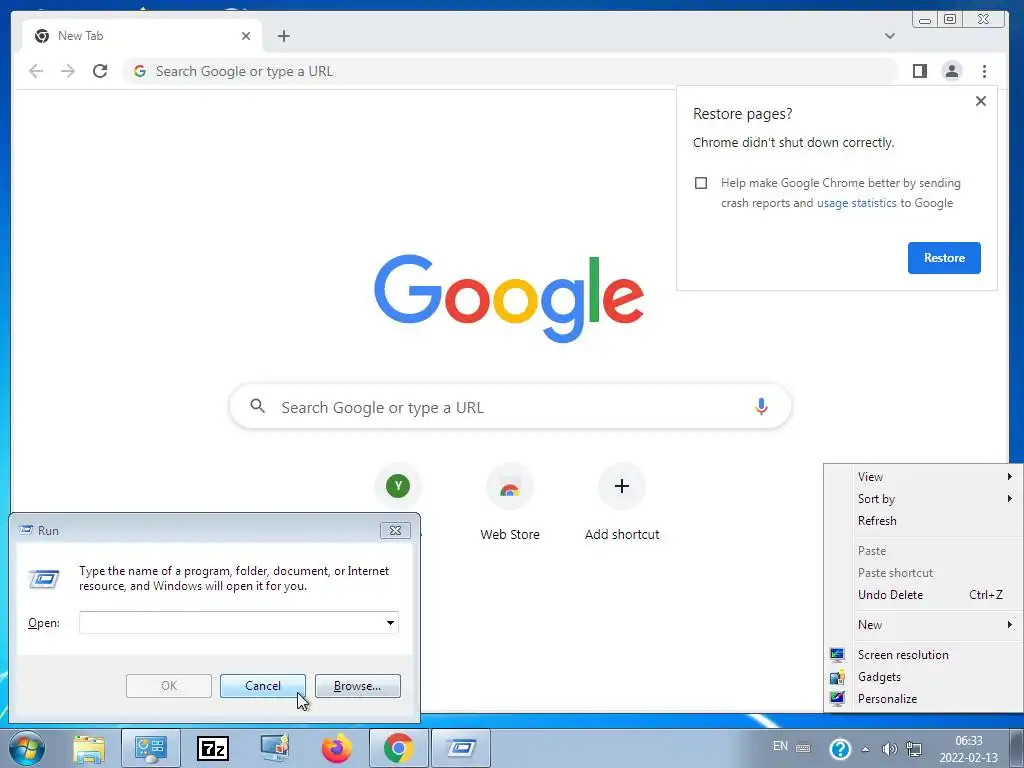This screenshot has width=1024, height=768.
Task: Launch Firefox from the taskbar
Action: [336, 748]
